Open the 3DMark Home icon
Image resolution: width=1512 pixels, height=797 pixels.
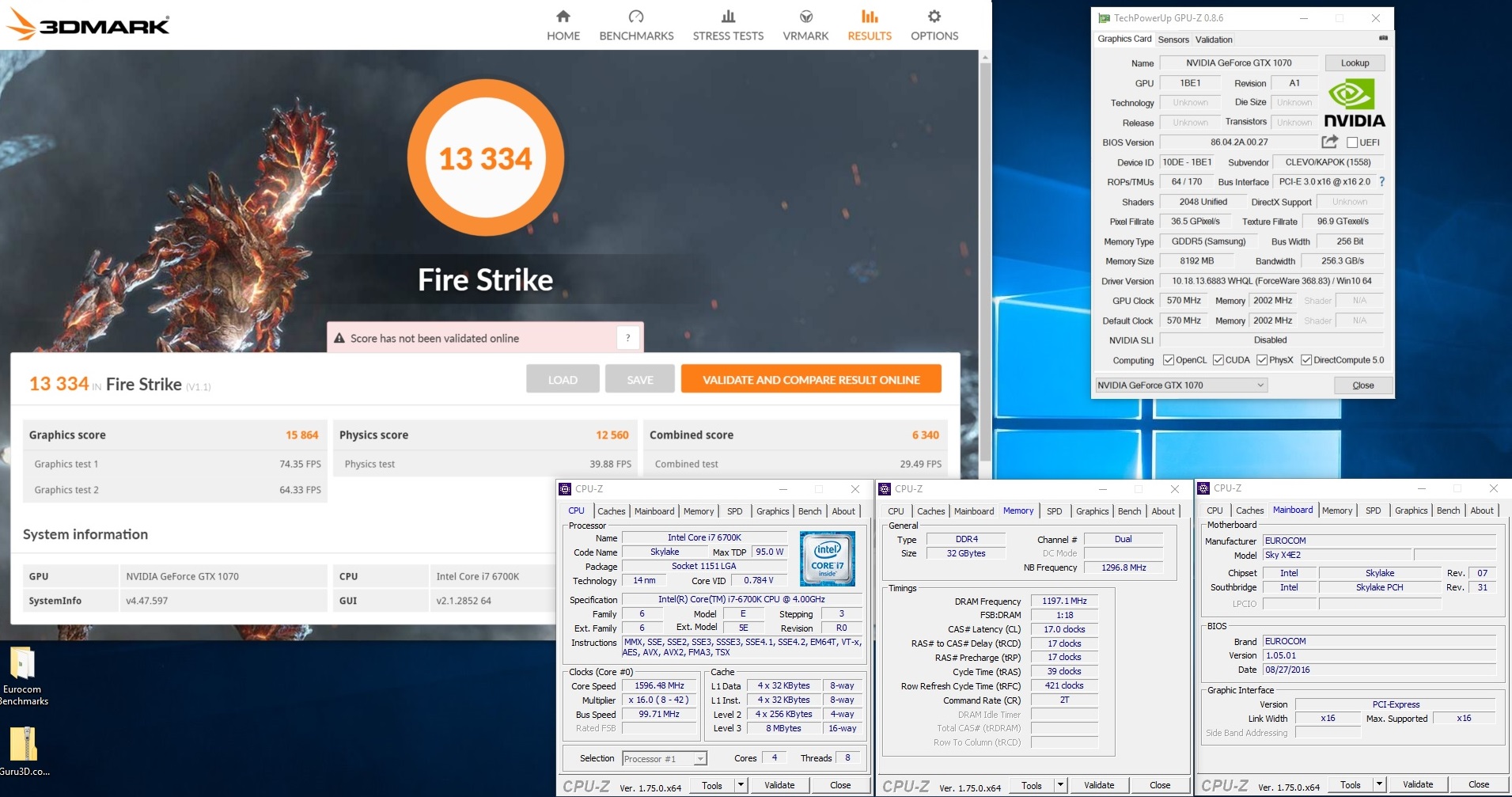pyautogui.click(x=563, y=17)
